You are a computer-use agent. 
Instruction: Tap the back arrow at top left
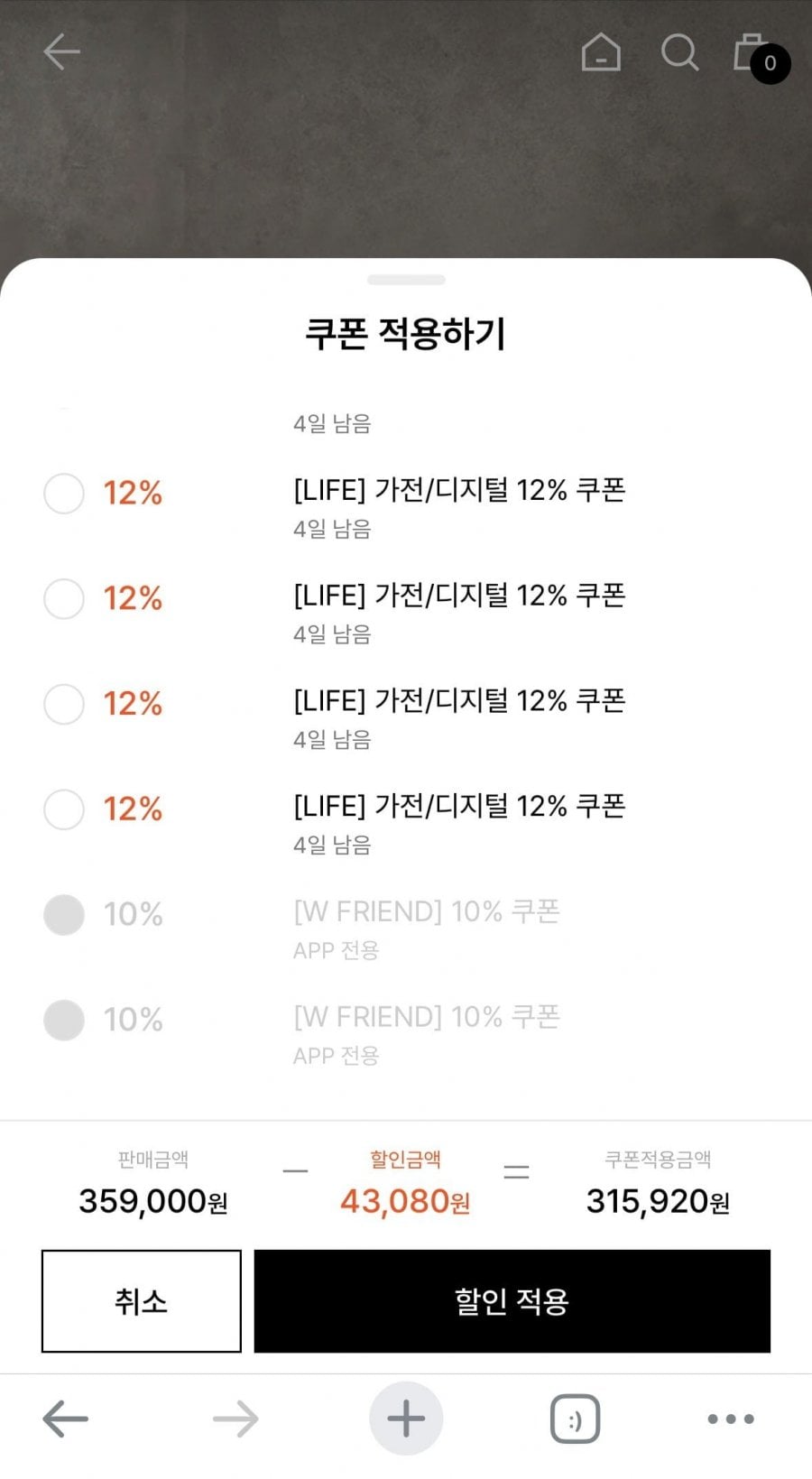pyautogui.click(x=61, y=51)
